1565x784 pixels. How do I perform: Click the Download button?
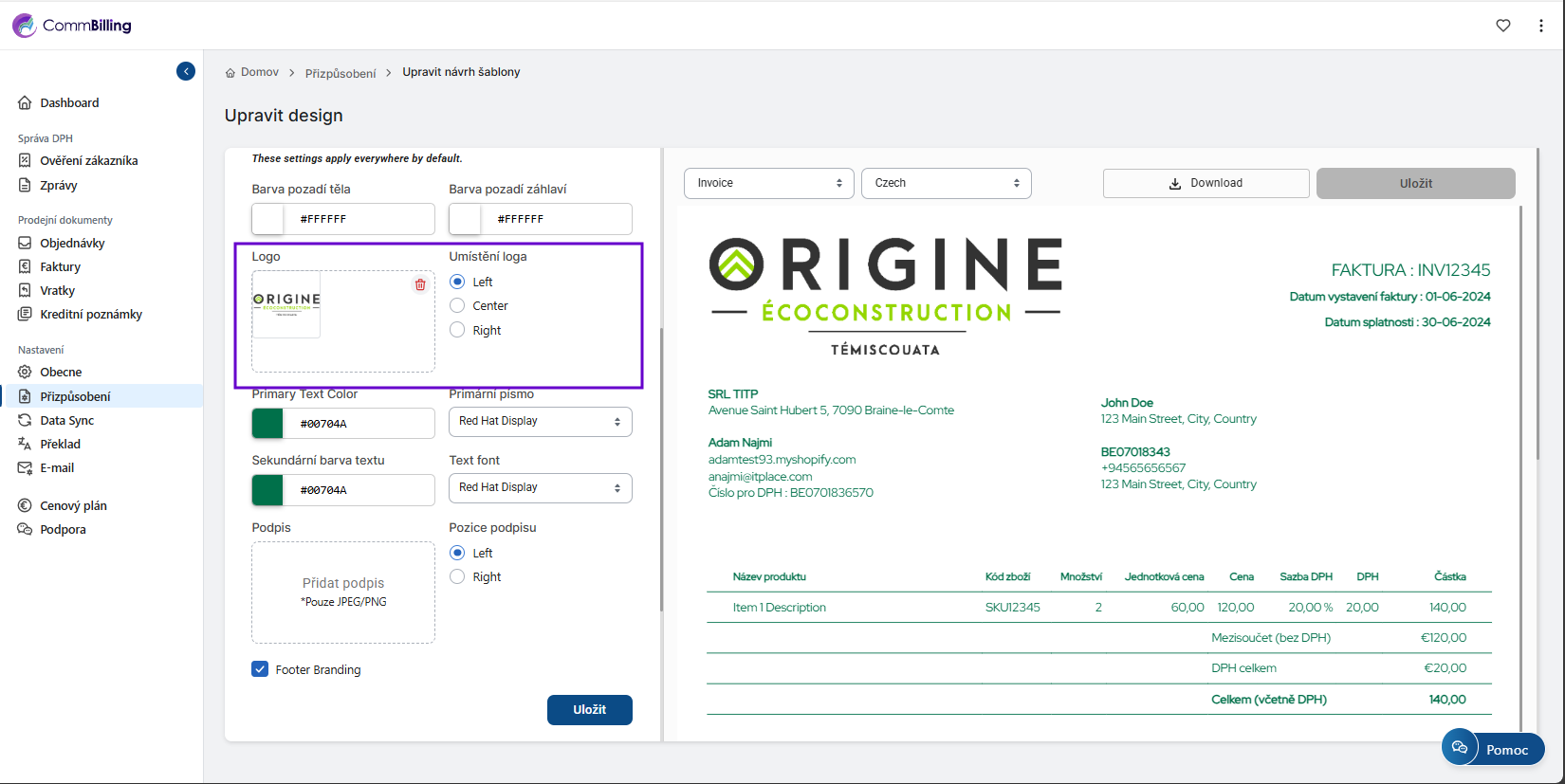pyautogui.click(x=1206, y=183)
